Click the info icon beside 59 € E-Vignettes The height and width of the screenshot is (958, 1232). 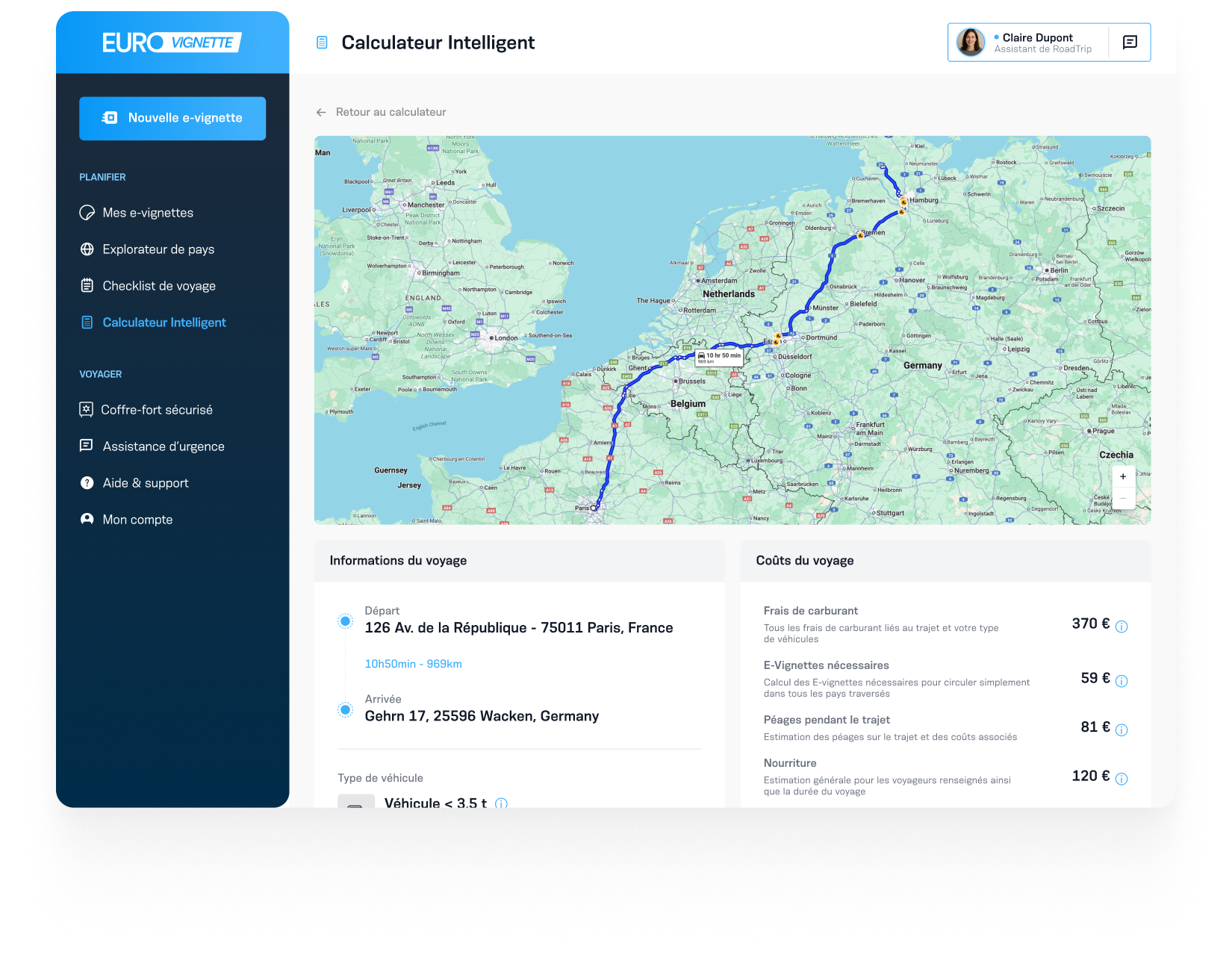(1121, 681)
